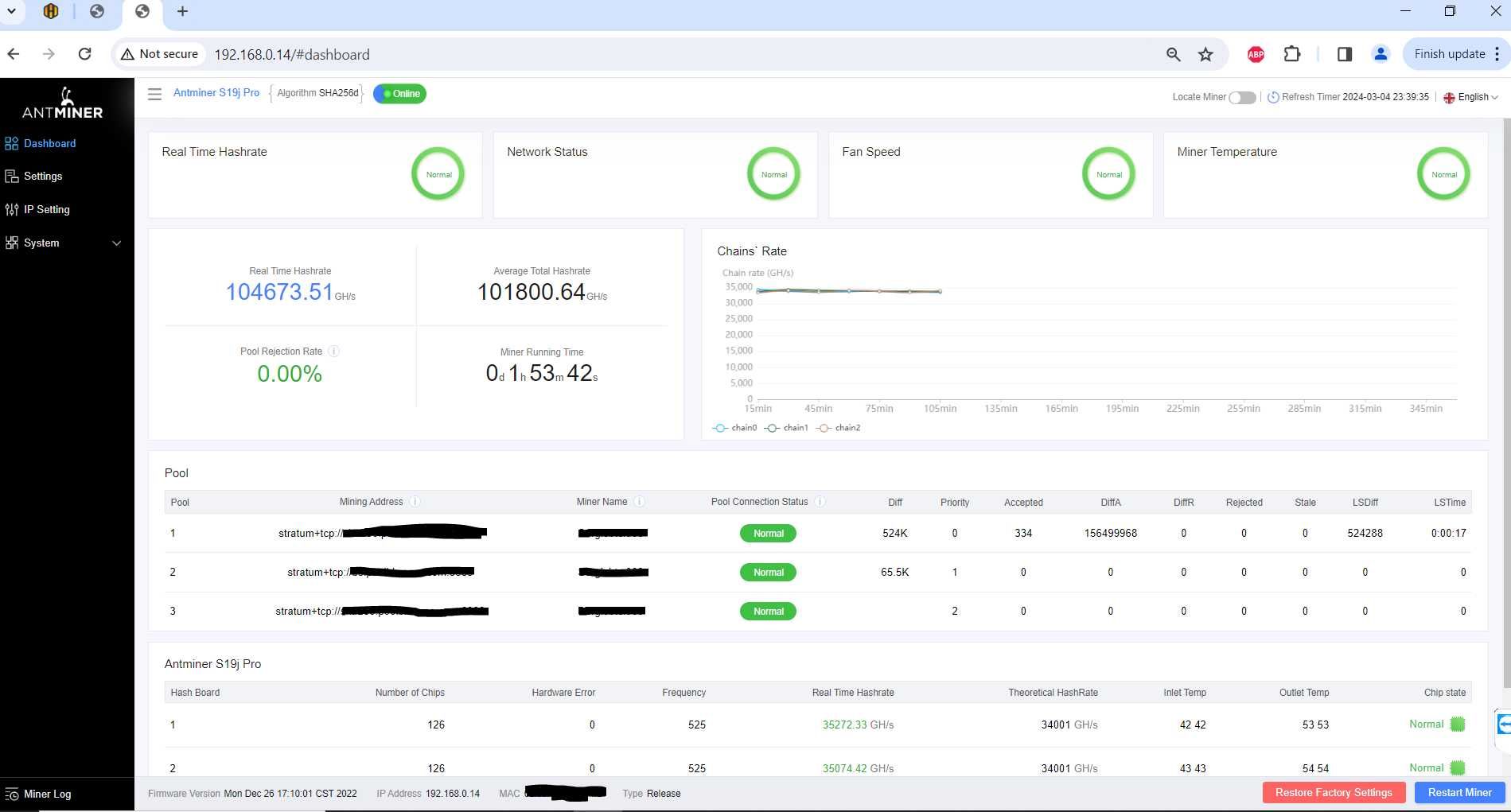The image size is (1511, 812).
Task: Open the English language dropdown
Action: coord(1471,97)
